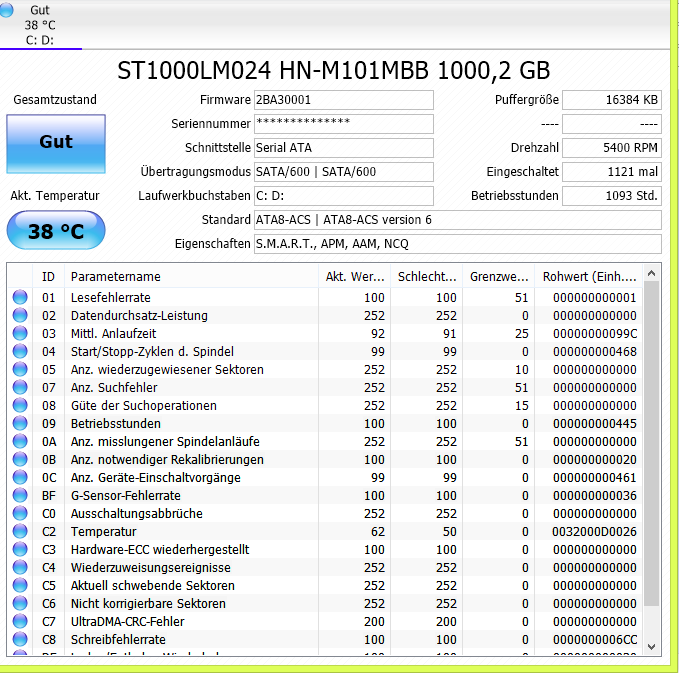Click raw value 0000000006CC of Schreibfehlerrate
680x674 pixels.
pos(595,640)
